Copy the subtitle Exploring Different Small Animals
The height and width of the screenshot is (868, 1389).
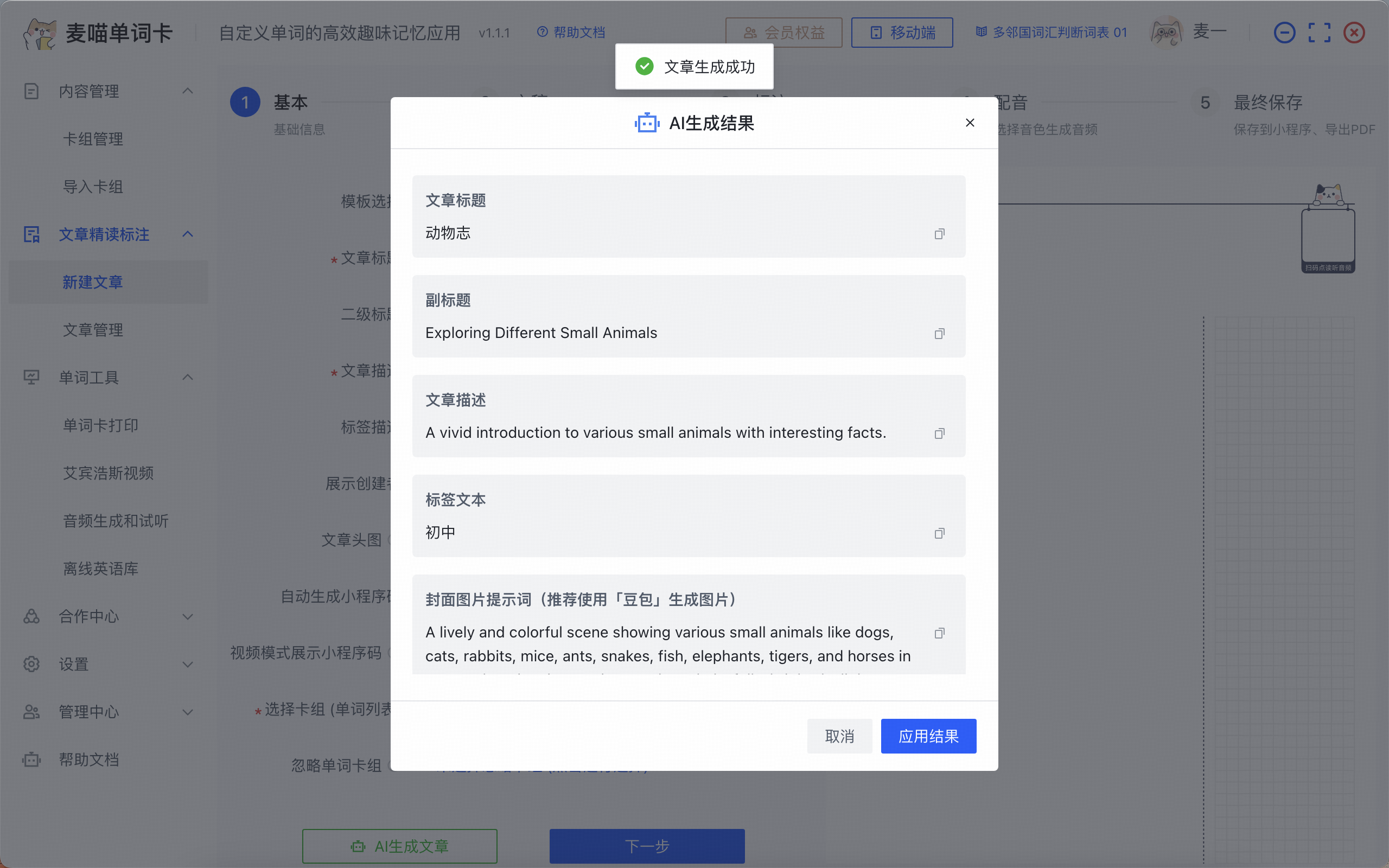pyautogui.click(x=939, y=334)
